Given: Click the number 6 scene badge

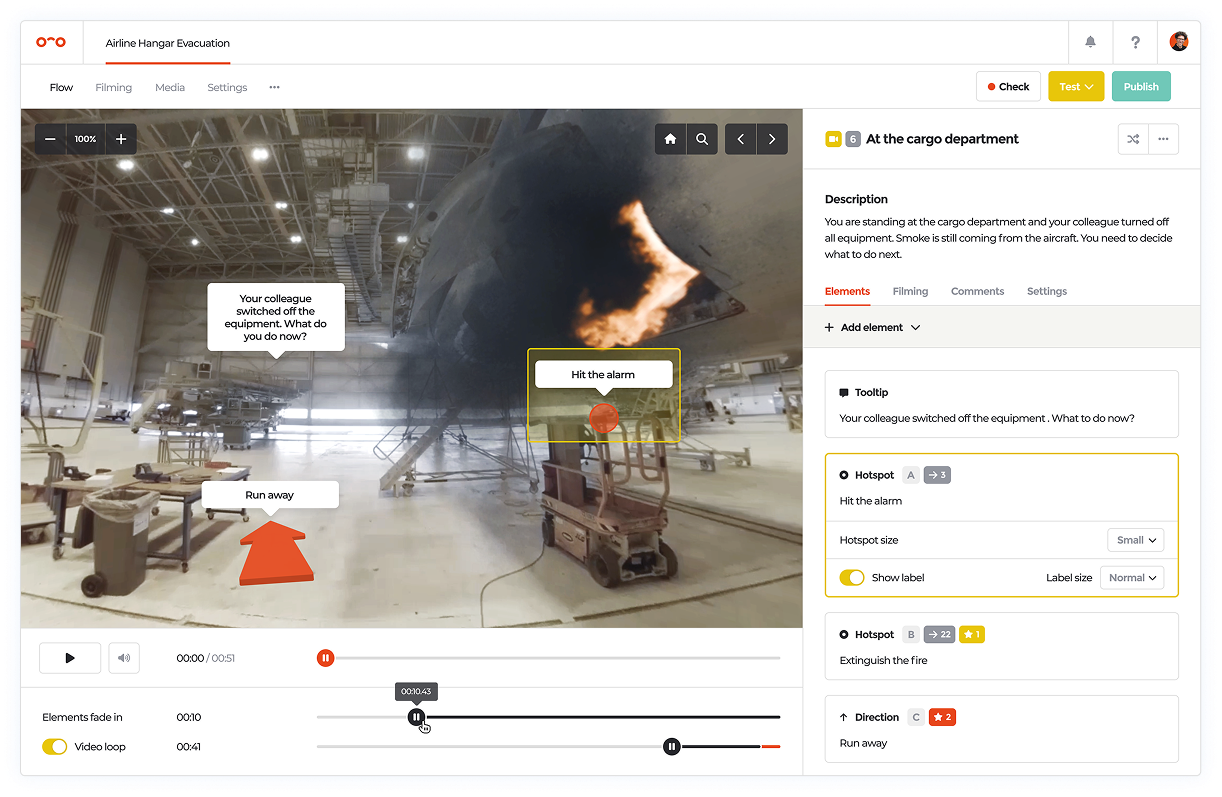Looking at the screenshot, I should 853,139.
